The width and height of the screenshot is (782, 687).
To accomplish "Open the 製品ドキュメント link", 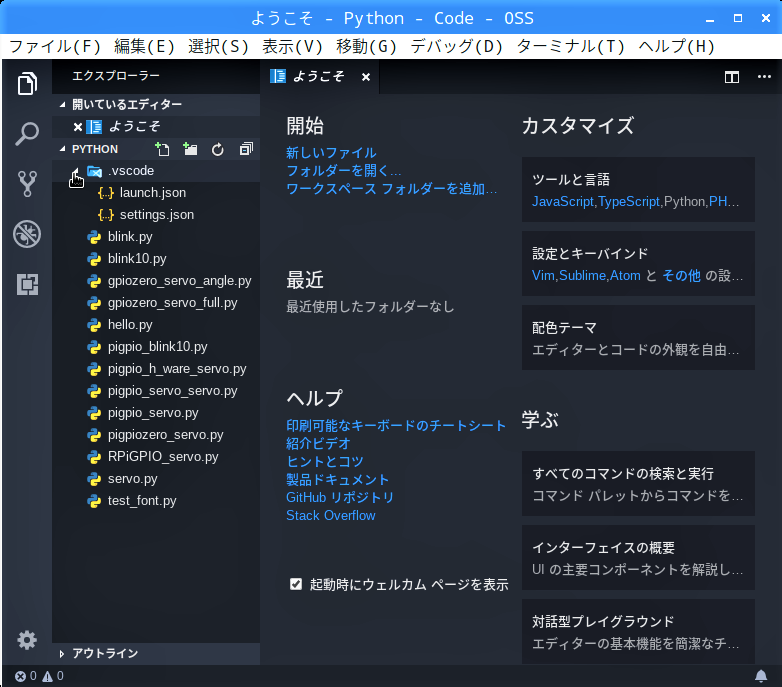I will 338,479.
